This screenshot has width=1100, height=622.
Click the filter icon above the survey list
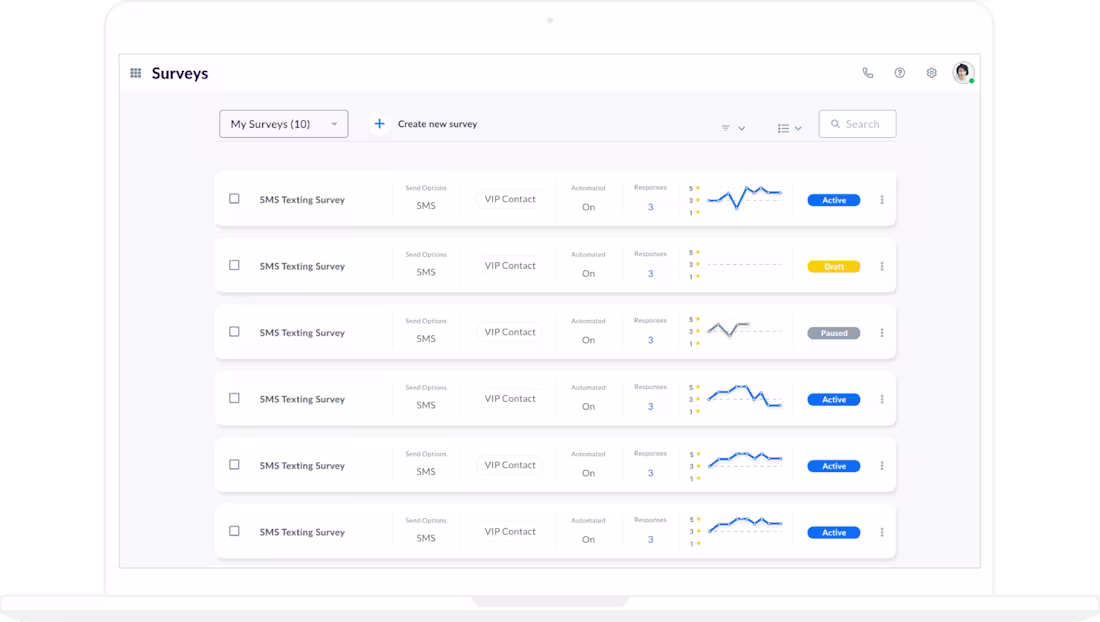[x=726, y=128]
